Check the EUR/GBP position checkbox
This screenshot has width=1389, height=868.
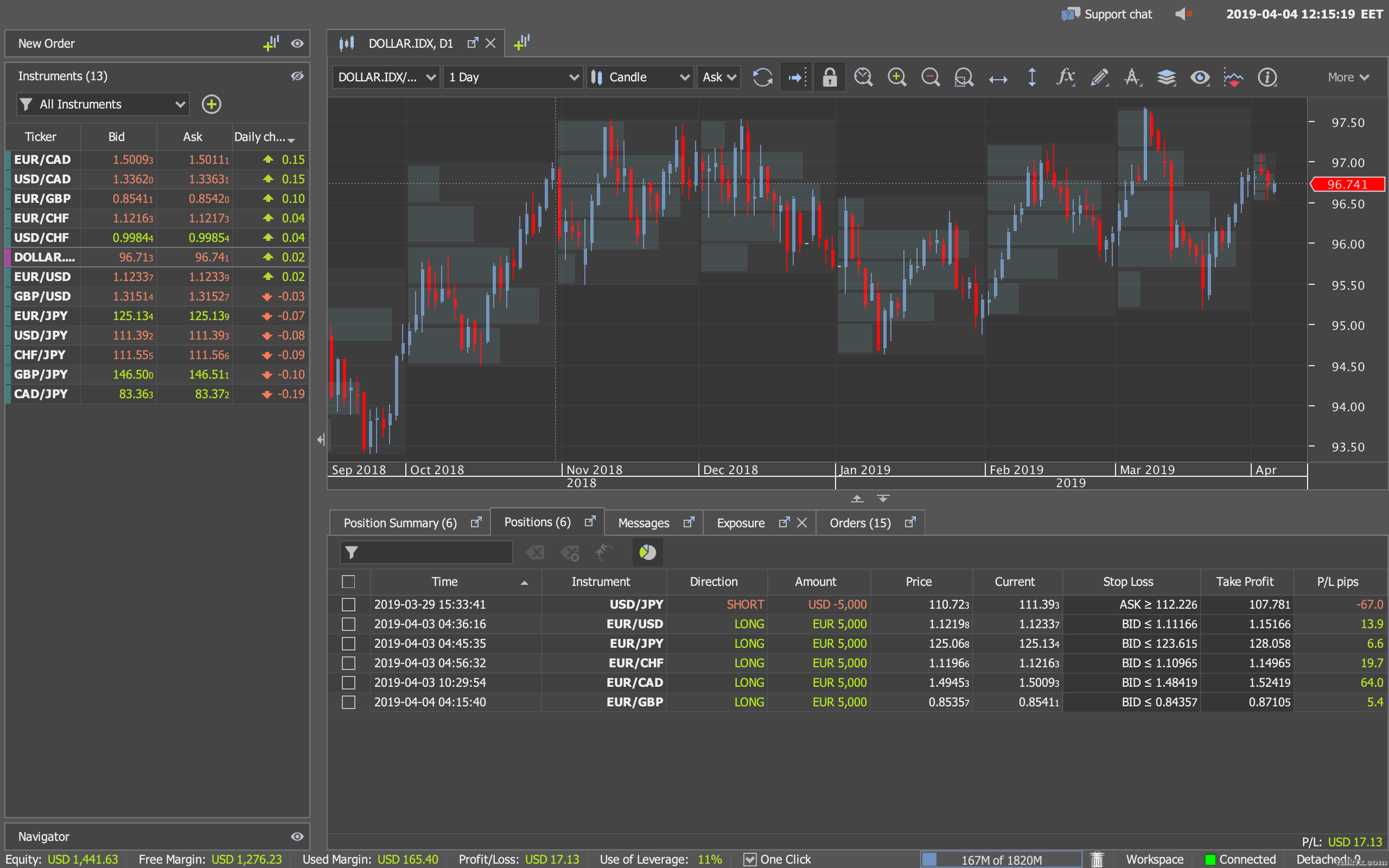(x=348, y=702)
